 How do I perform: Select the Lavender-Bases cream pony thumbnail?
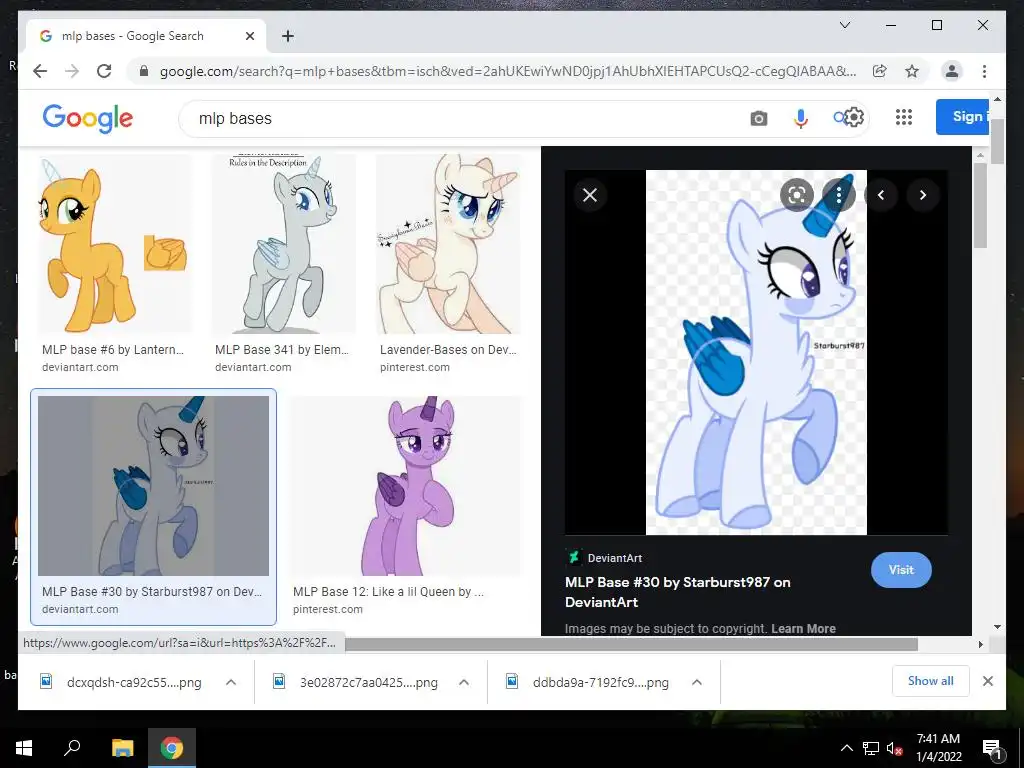(x=449, y=244)
